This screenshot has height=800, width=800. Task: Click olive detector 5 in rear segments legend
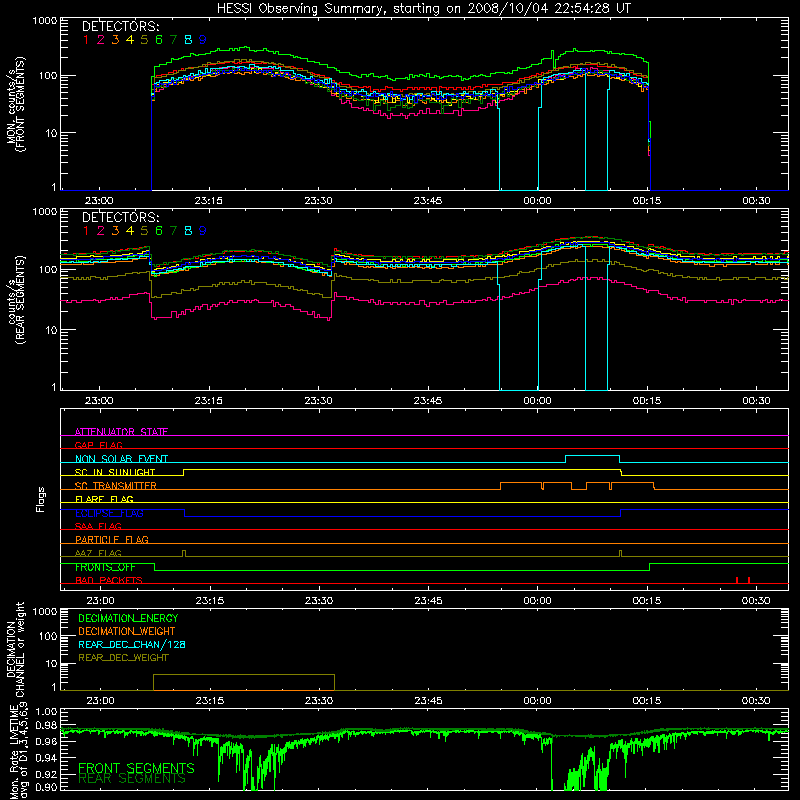[x=144, y=231]
